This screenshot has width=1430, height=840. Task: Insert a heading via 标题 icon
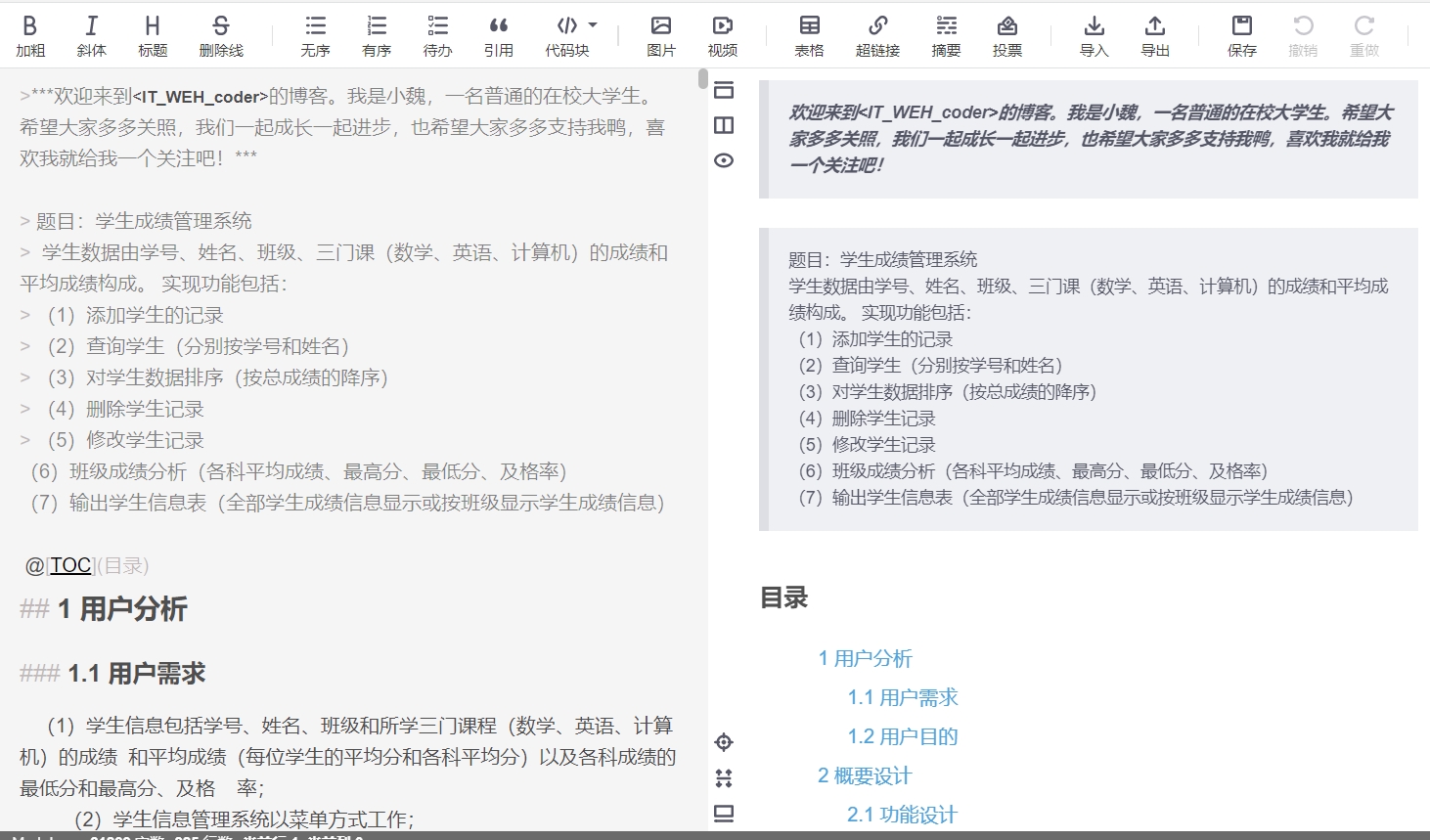click(153, 36)
